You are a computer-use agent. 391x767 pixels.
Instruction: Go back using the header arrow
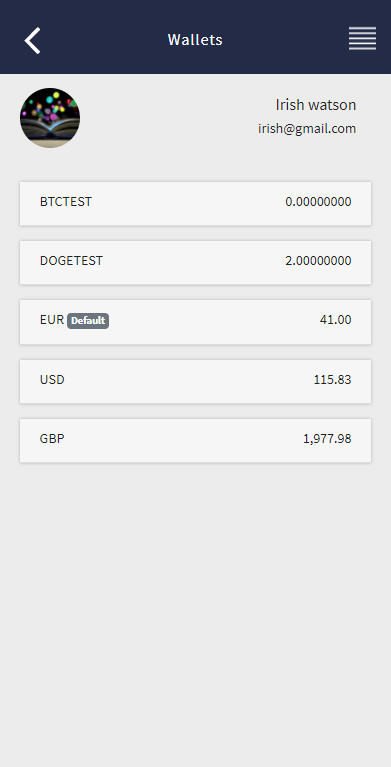coord(32,40)
